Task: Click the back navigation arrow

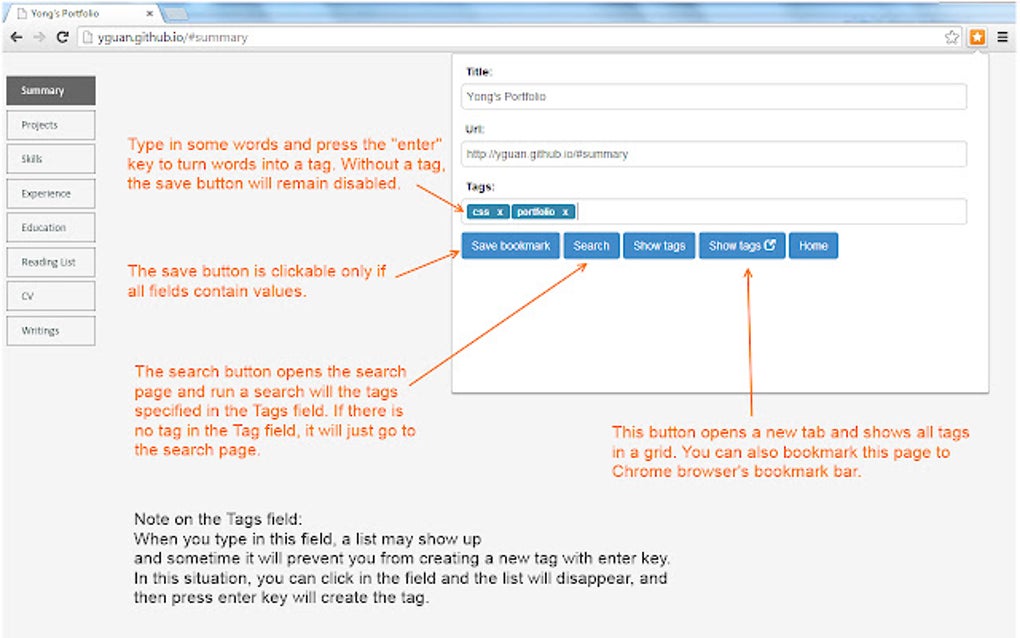Action: (x=16, y=36)
